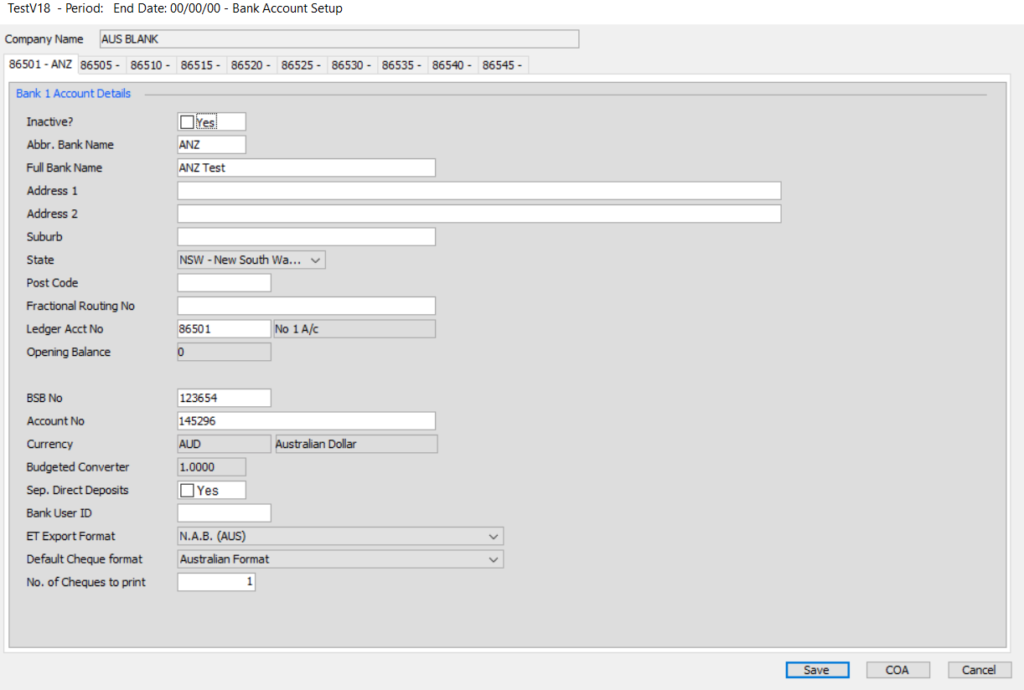The image size is (1024, 690).
Task: Enable Sep. Direct Deposits
Action: pyautogui.click(x=187, y=490)
